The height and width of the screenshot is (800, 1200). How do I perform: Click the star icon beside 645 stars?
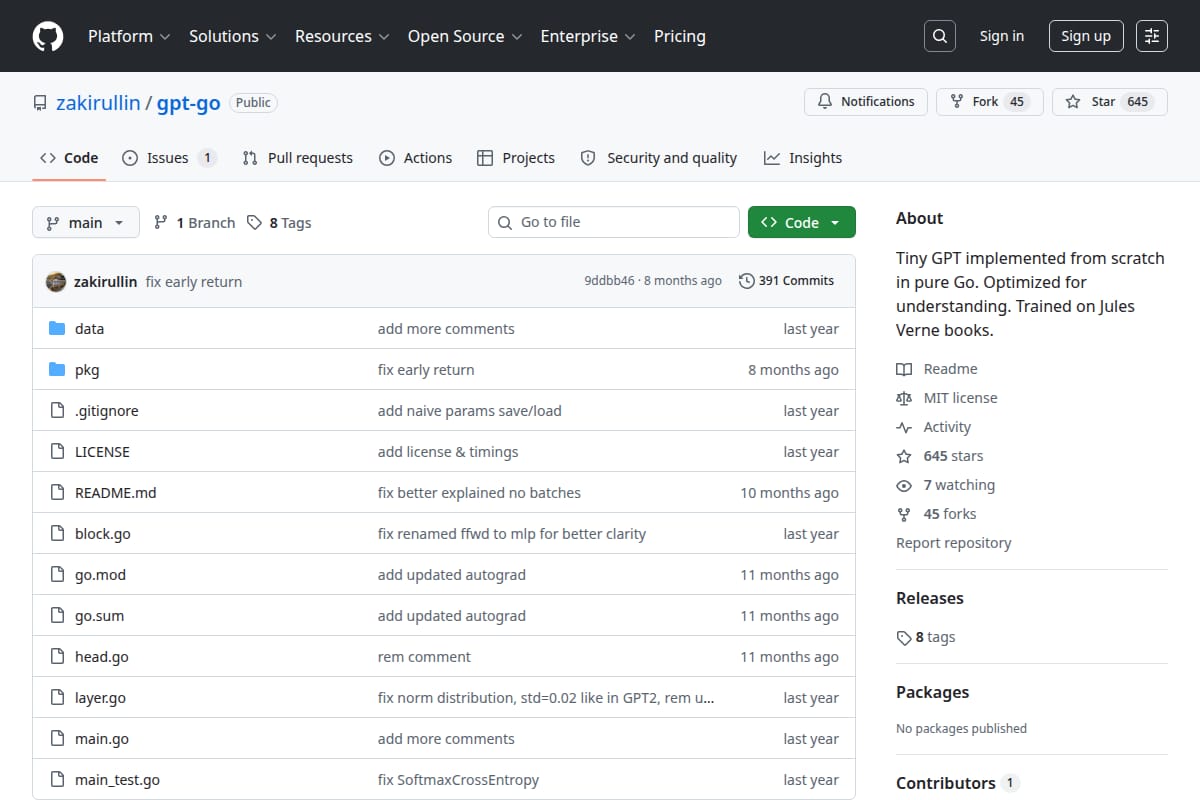[x=904, y=456]
